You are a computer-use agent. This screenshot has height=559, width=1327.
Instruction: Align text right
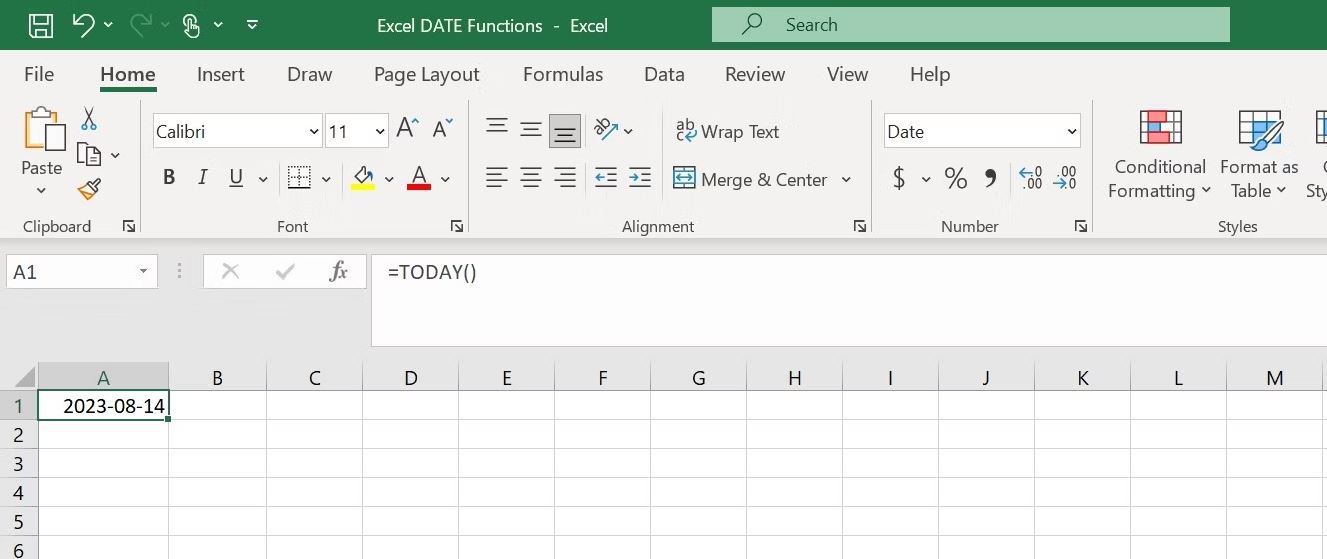coord(565,178)
